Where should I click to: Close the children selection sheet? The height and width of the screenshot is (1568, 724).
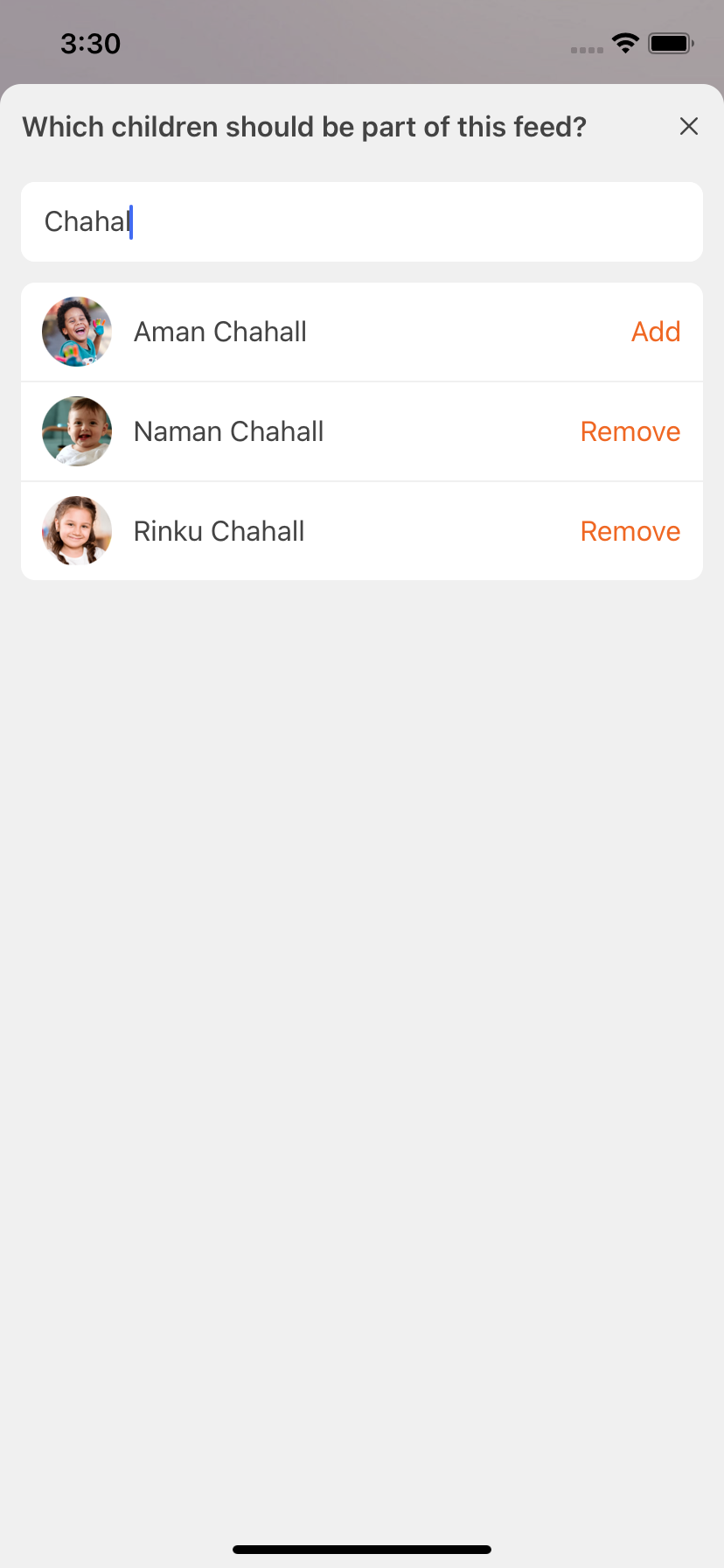(688, 127)
